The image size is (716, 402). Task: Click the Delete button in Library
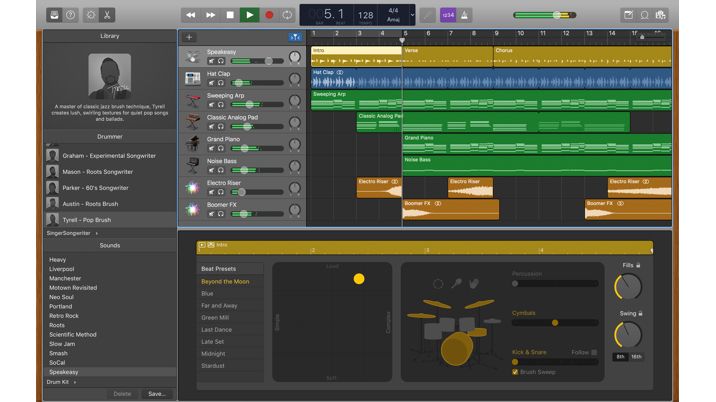click(122, 394)
